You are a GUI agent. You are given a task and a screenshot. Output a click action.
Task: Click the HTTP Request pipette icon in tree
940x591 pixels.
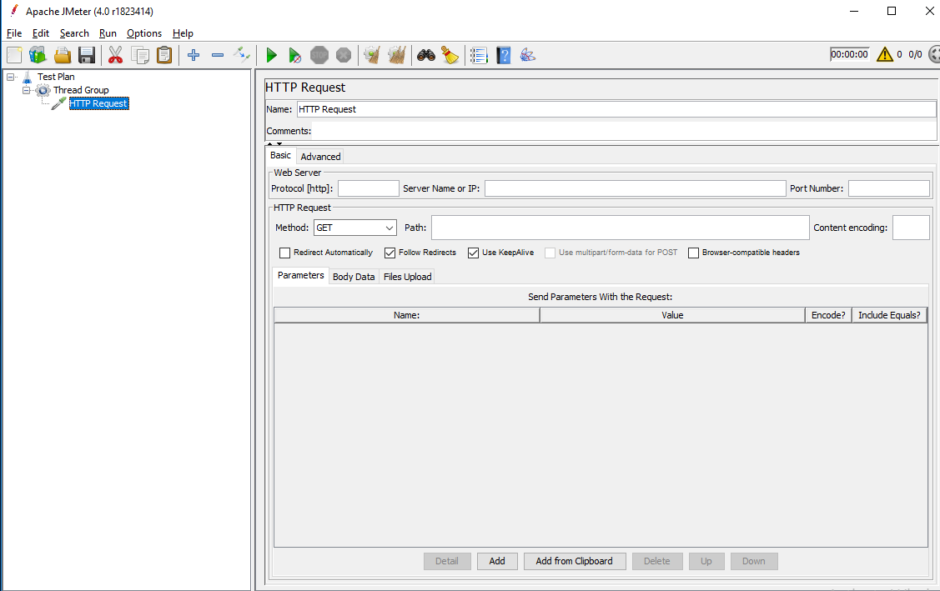point(58,104)
